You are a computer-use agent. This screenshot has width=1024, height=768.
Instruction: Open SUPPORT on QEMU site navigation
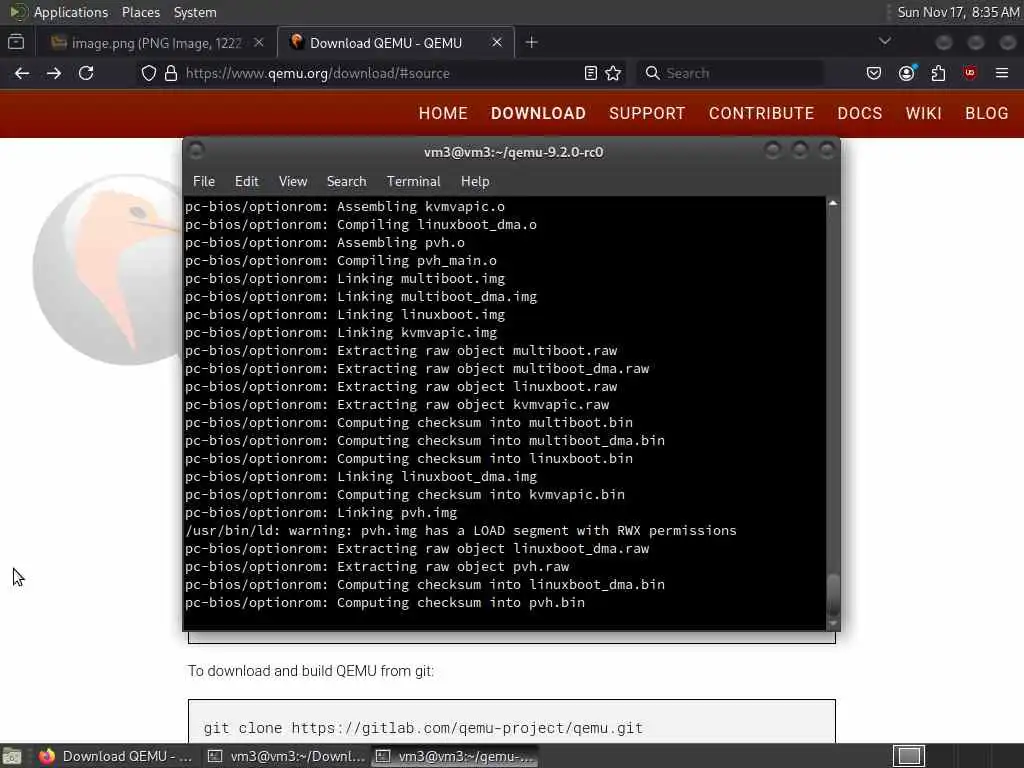pos(647,113)
